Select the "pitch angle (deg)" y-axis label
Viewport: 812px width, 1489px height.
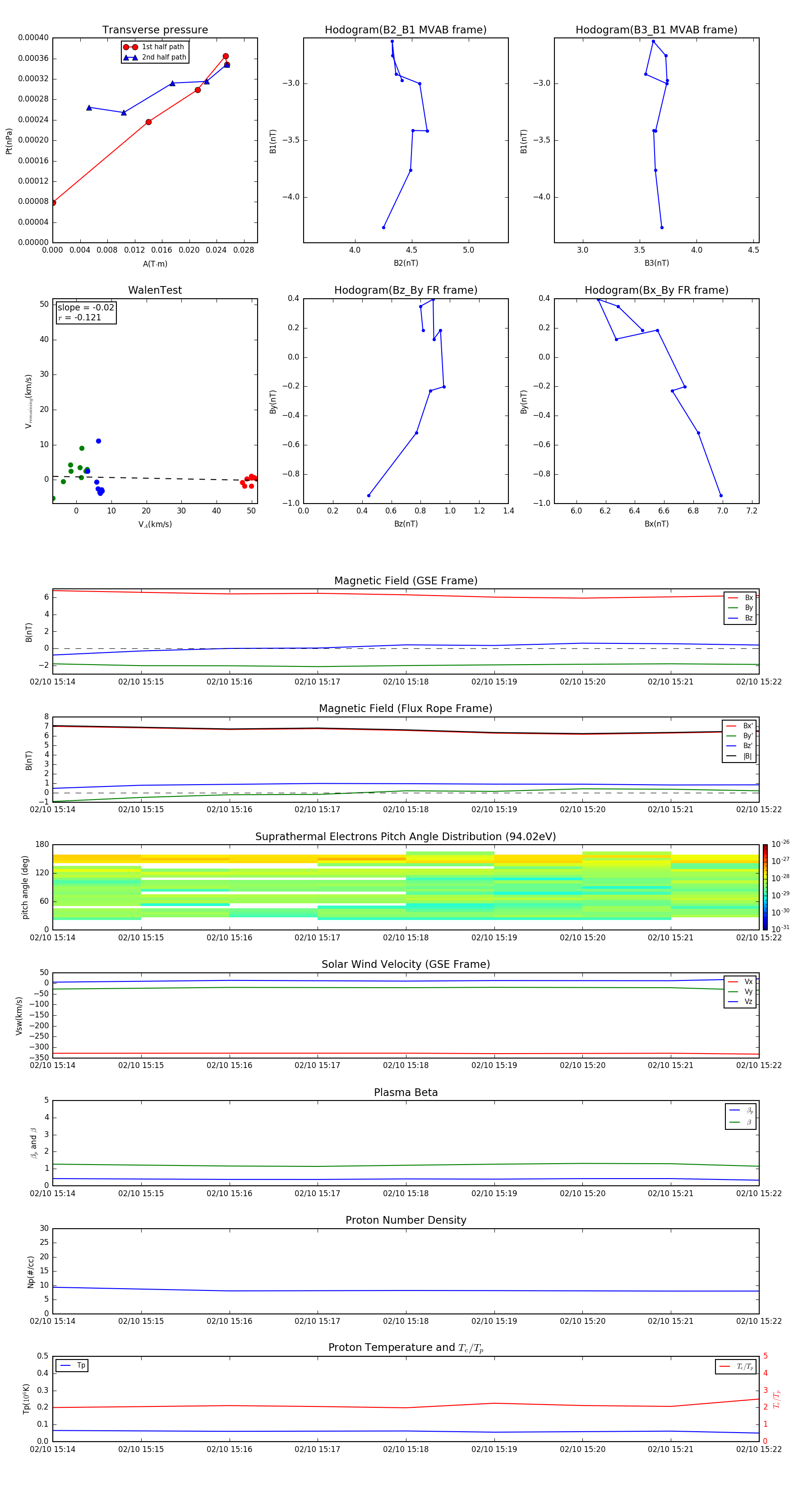25,887
